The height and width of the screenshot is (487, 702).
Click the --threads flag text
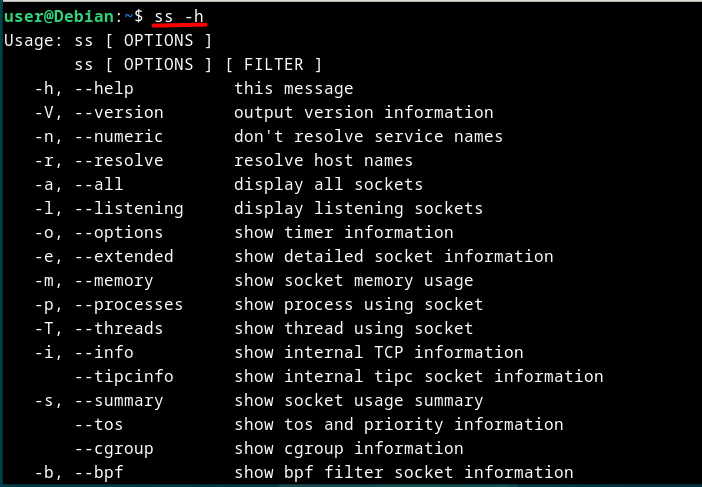click(x=119, y=329)
